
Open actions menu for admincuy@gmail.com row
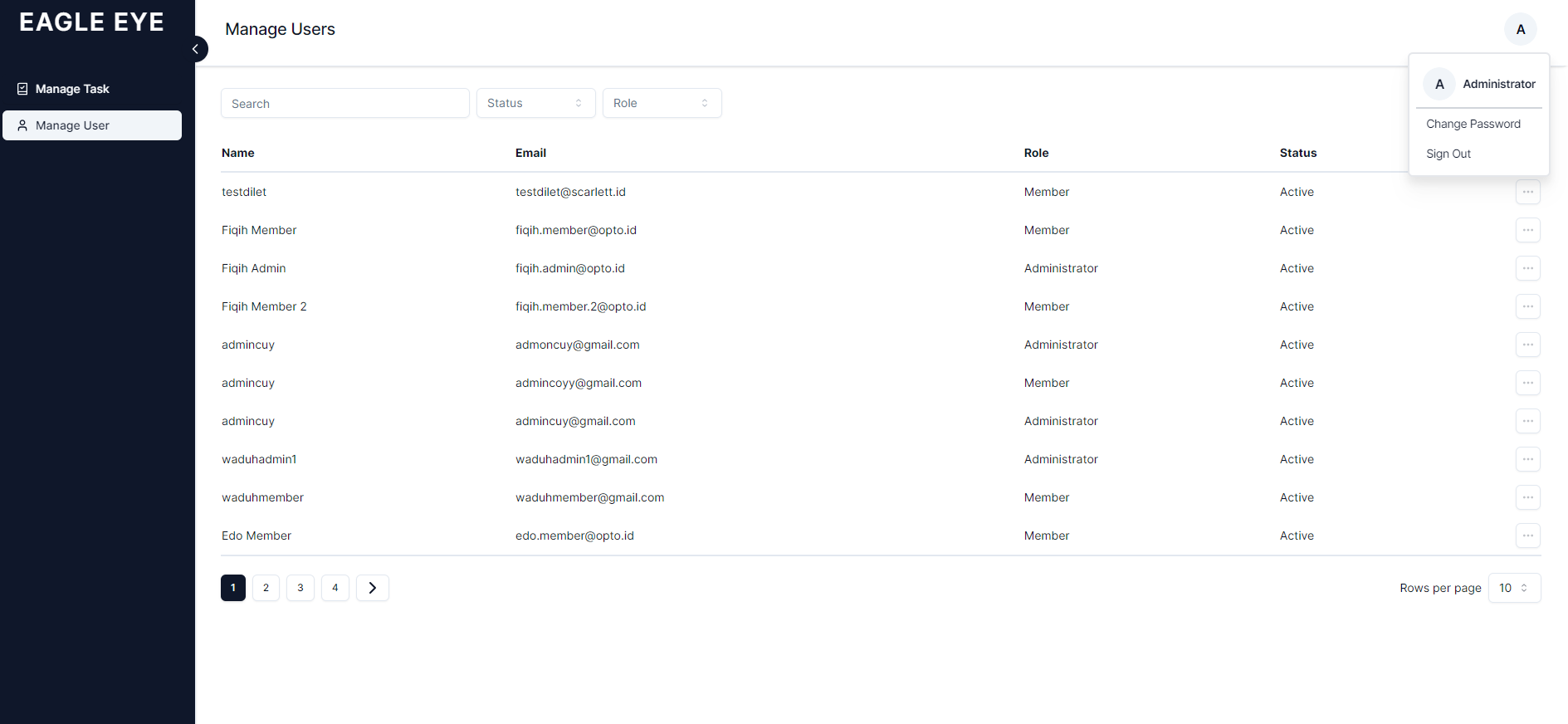[x=1527, y=421]
